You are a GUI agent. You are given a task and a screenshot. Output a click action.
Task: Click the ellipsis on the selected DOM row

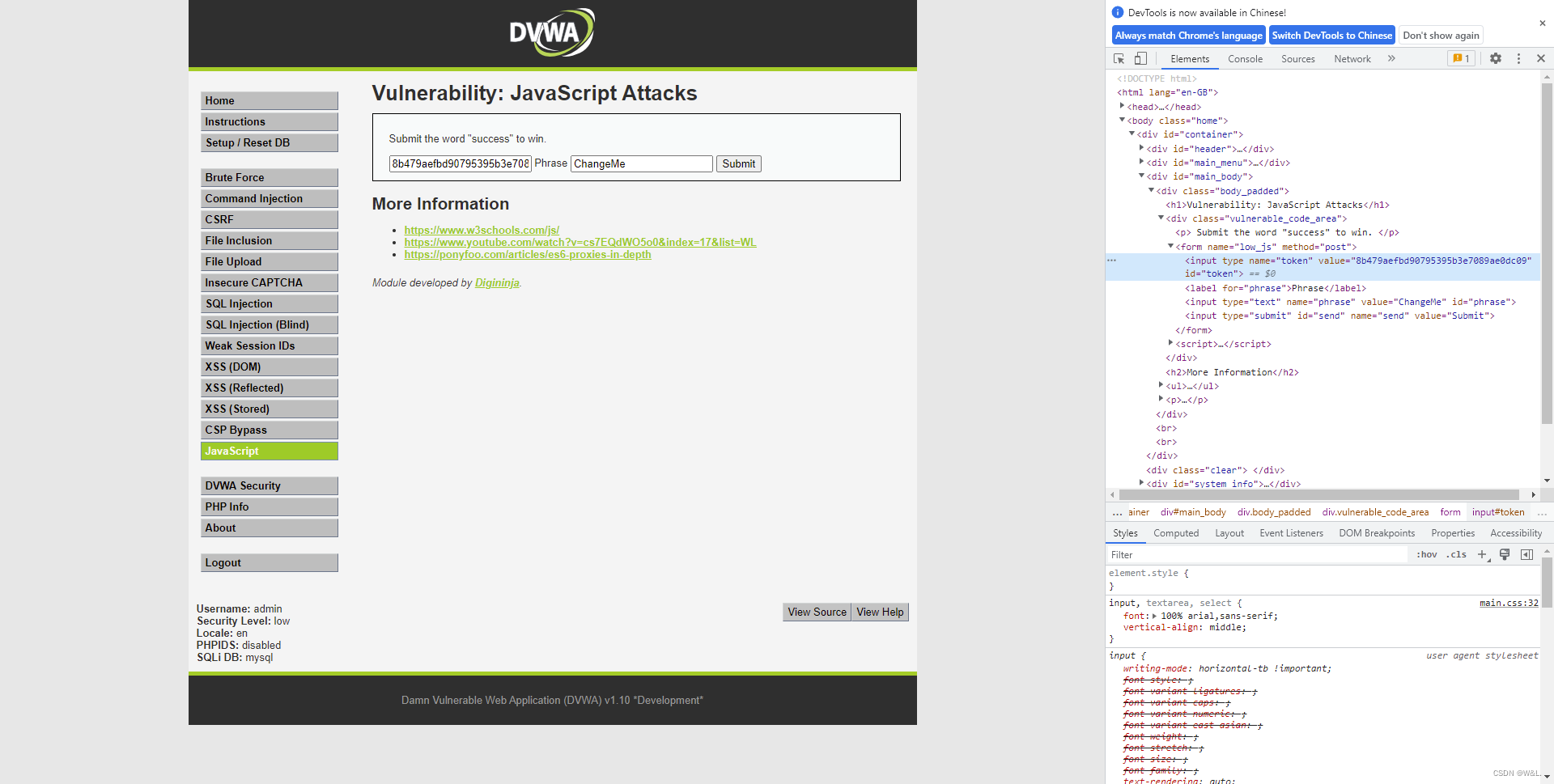(x=1112, y=261)
